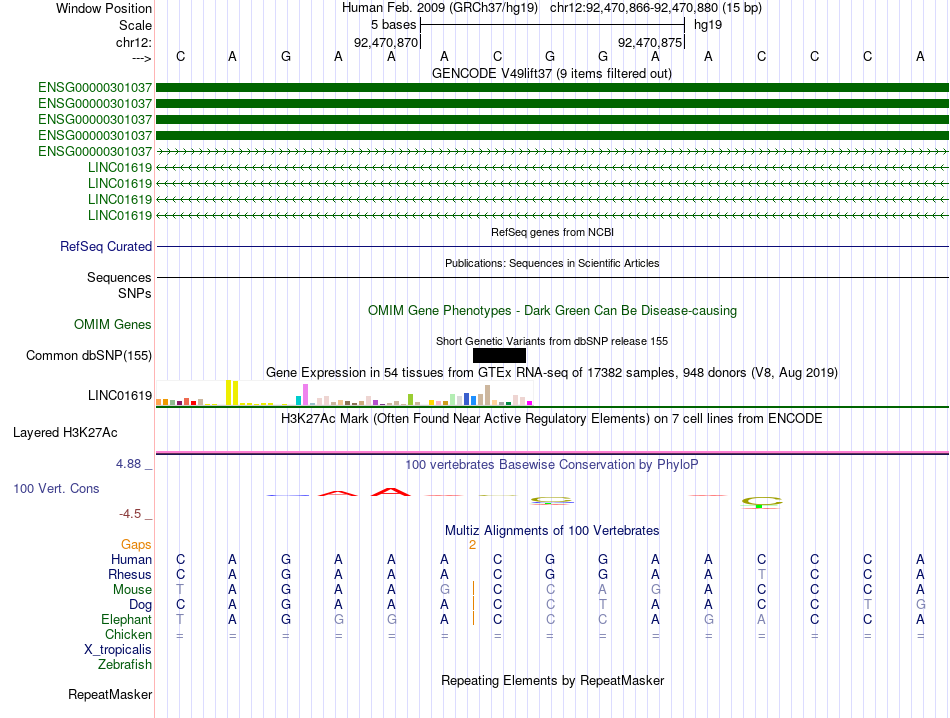
Task: Select the Rhesus species row label
Action: pos(130,574)
